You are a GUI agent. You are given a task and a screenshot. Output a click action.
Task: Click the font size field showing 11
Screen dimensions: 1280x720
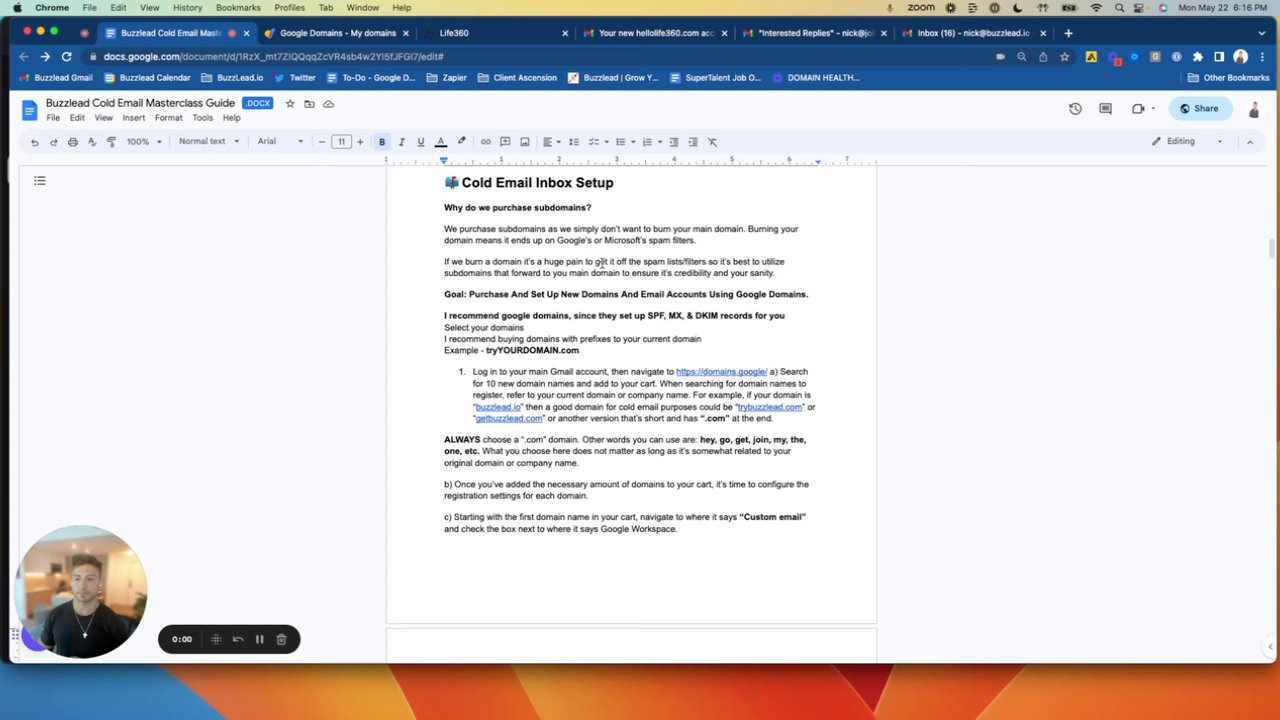click(341, 142)
